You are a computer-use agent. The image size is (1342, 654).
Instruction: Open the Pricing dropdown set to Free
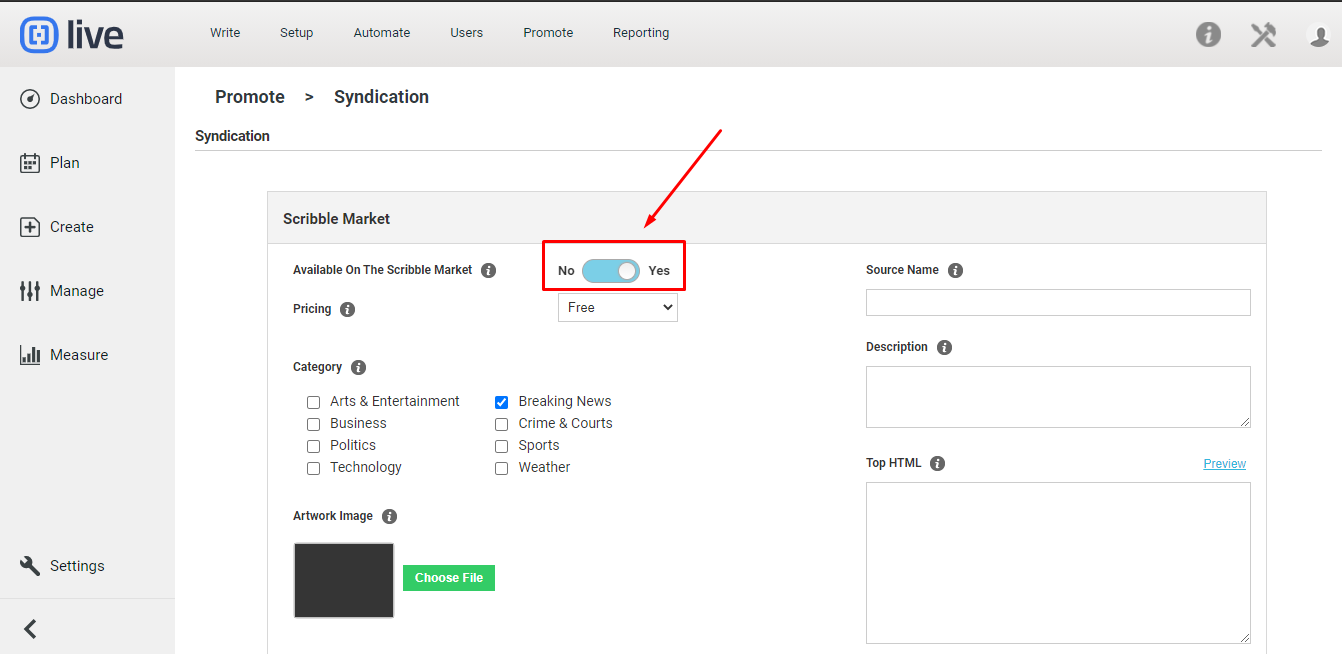[618, 308]
